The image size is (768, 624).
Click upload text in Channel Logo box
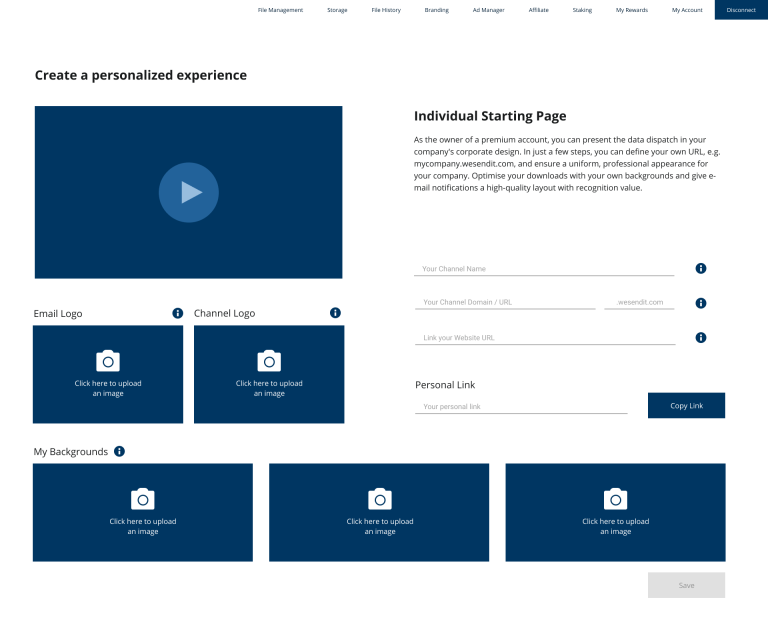[x=269, y=388]
